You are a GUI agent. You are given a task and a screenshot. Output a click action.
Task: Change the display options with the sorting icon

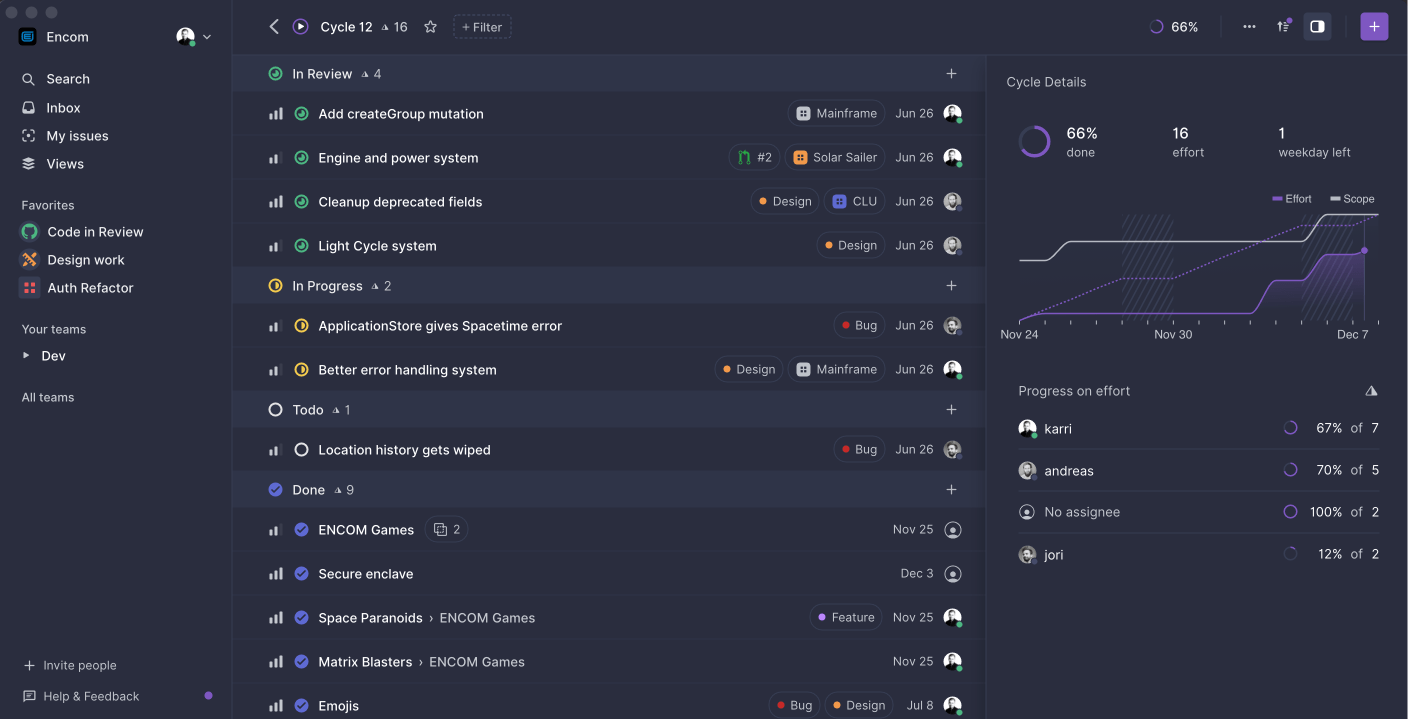pyautogui.click(x=1283, y=26)
